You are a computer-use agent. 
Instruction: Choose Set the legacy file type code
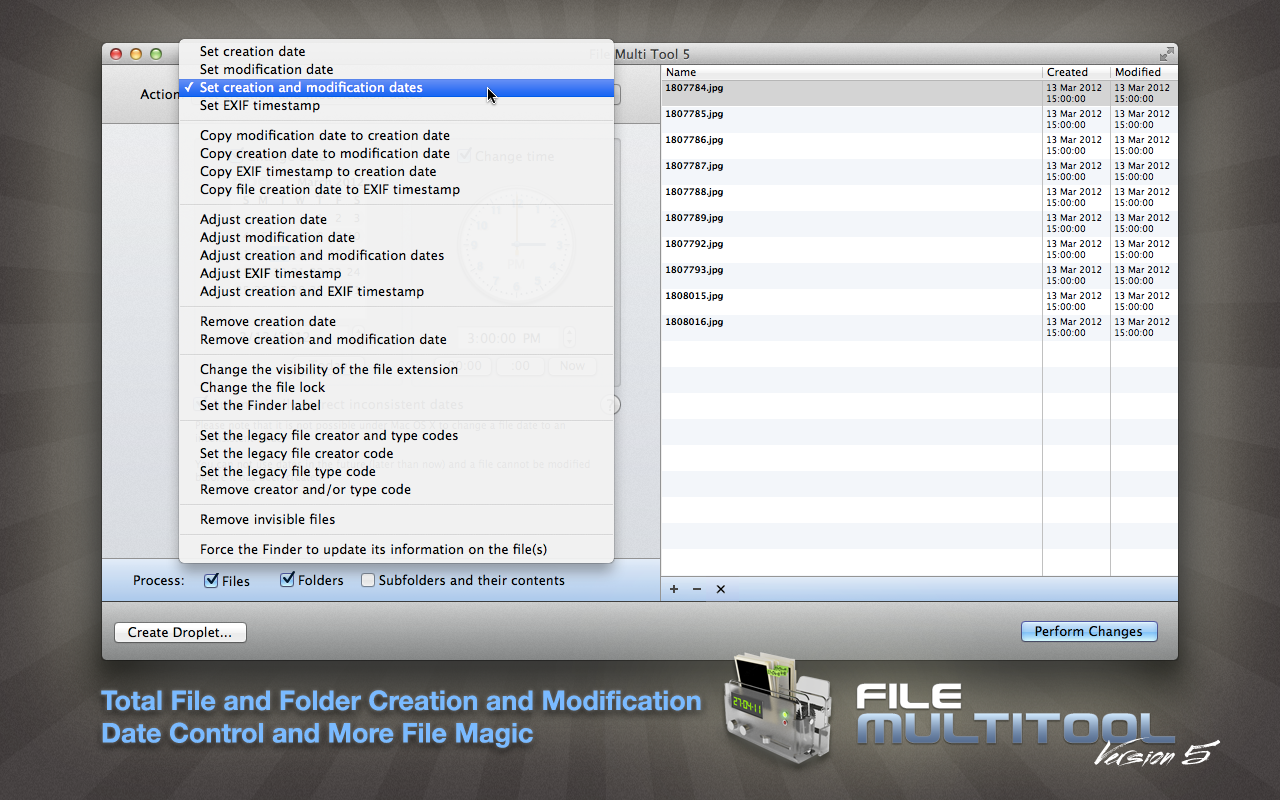(396, 472)
